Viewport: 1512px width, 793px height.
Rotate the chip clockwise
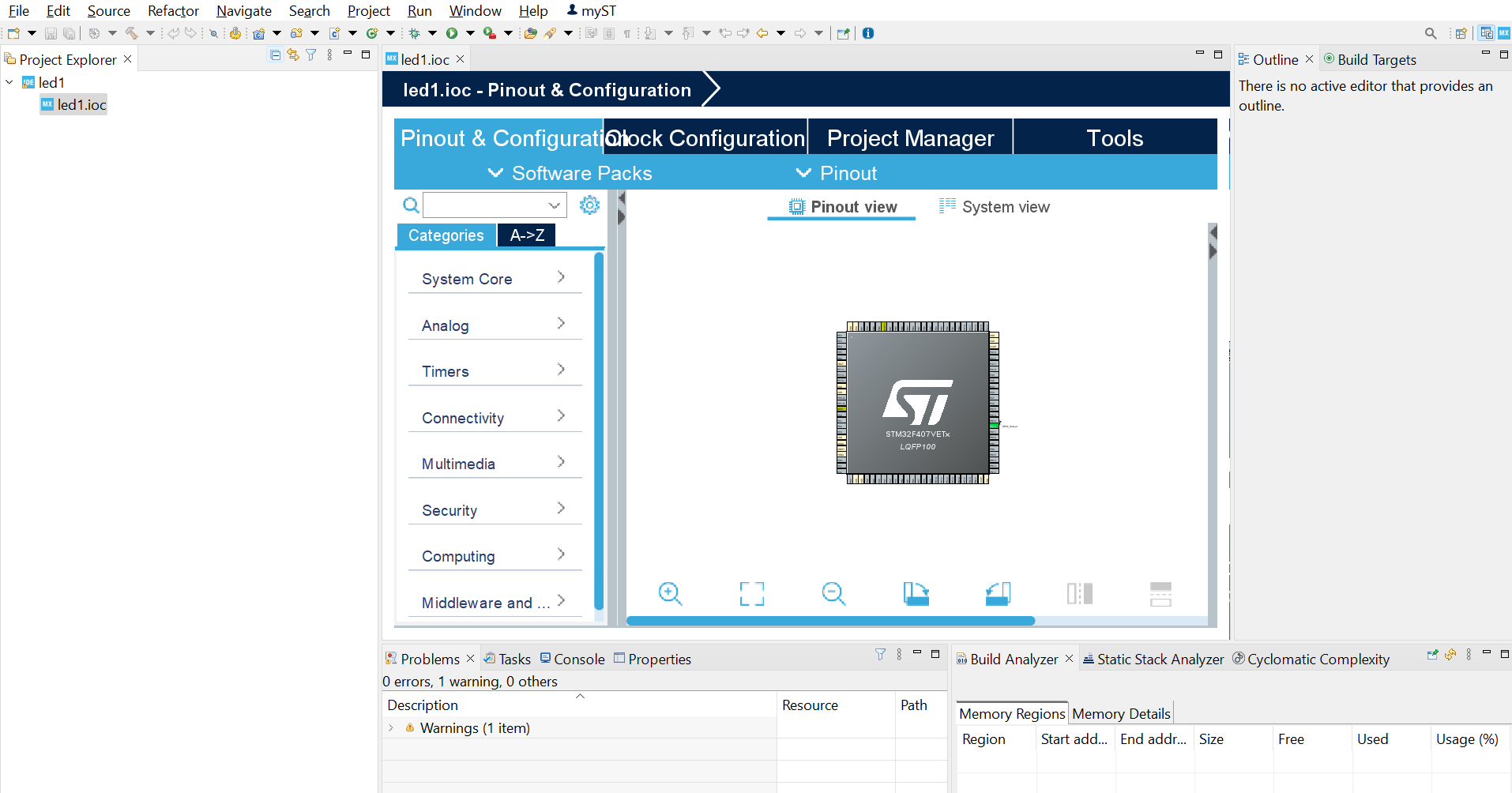pos(916,593)
